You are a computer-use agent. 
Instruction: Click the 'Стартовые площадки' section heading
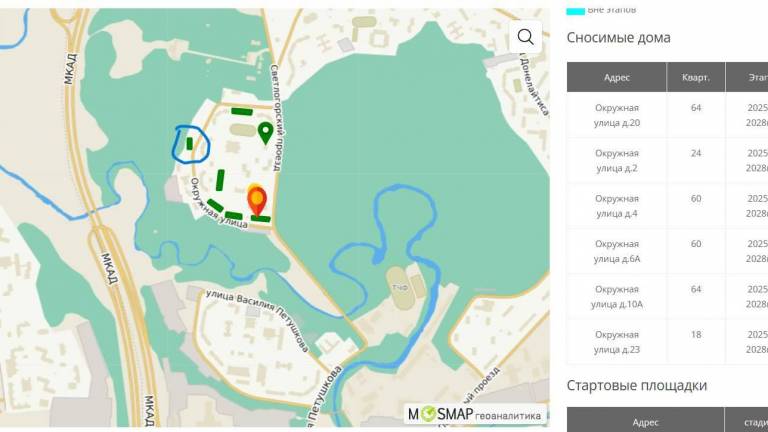point(636,385)
